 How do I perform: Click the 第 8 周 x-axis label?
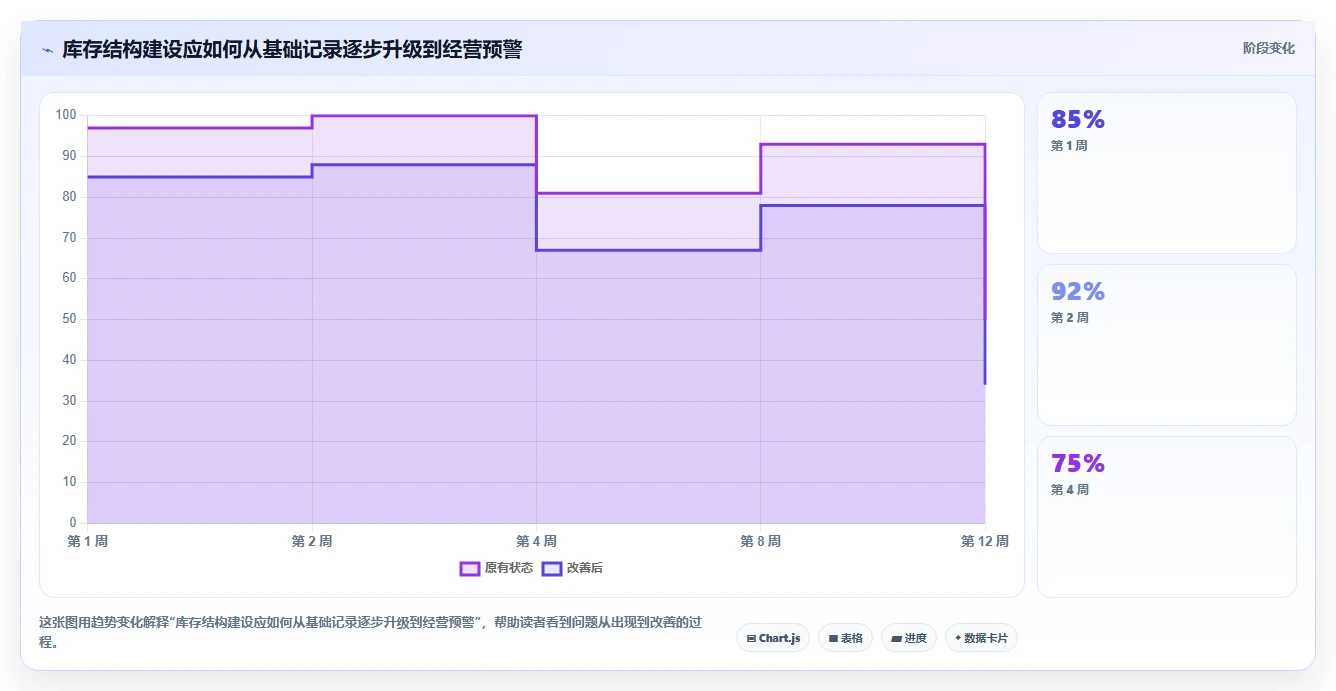760,541
